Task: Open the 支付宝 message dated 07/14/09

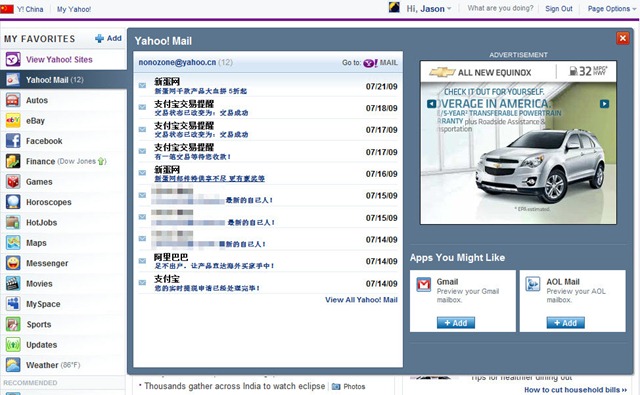Action: click(x=268, y=283)
